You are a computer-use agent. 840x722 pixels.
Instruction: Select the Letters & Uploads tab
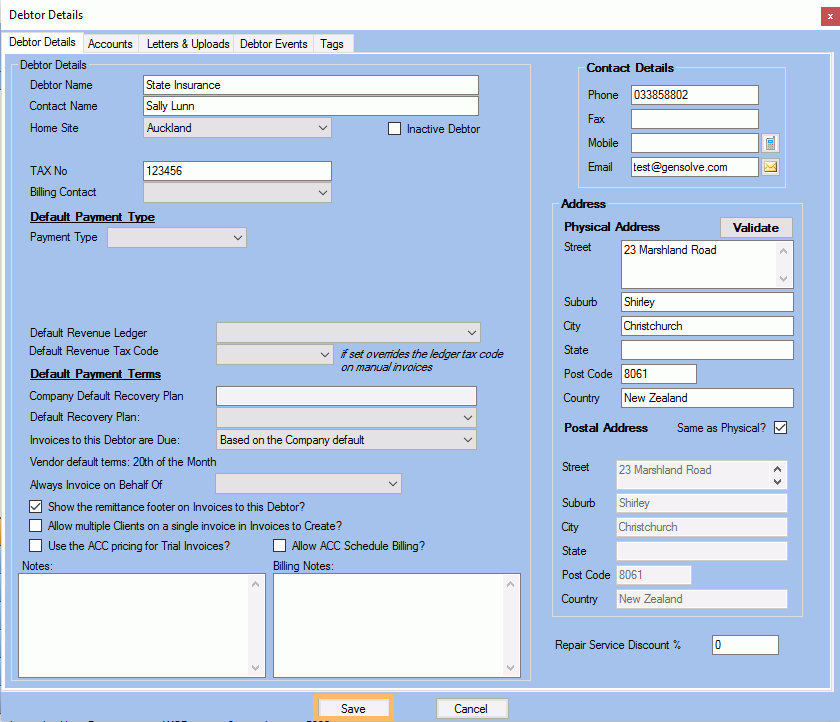click(186, 43)
